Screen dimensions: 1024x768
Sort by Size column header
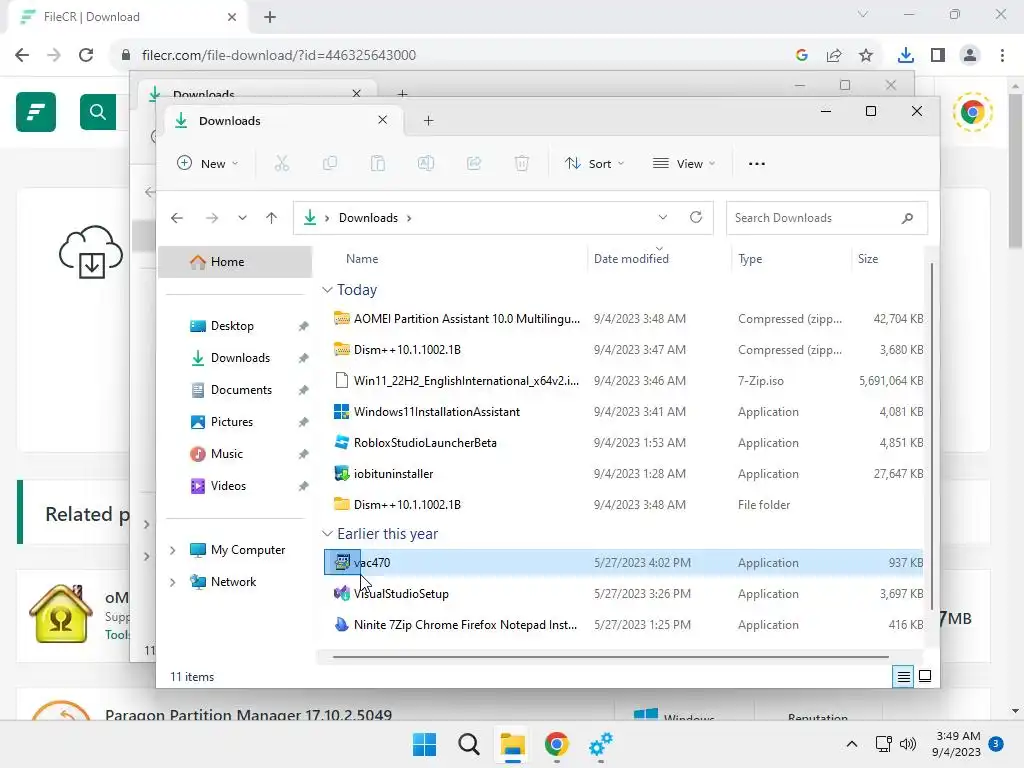(x=867, y=259)
